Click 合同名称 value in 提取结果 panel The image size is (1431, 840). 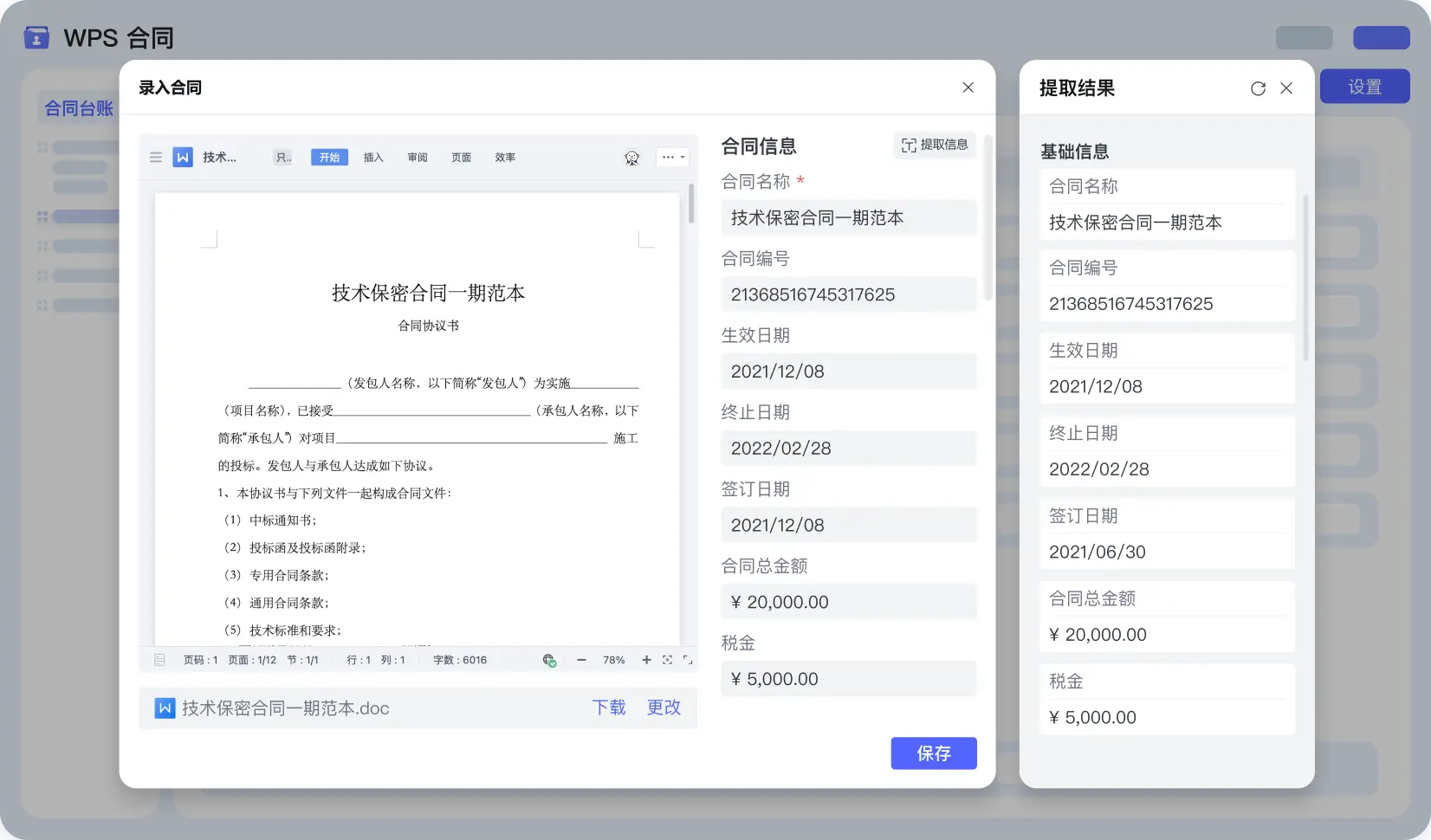1135,223
